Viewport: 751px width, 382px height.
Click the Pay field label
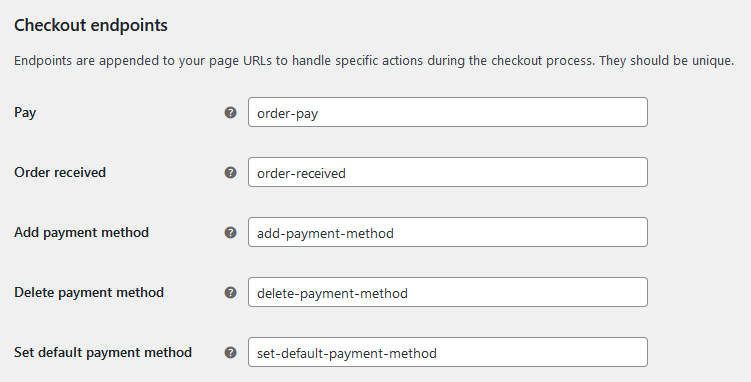pos(25,113)
